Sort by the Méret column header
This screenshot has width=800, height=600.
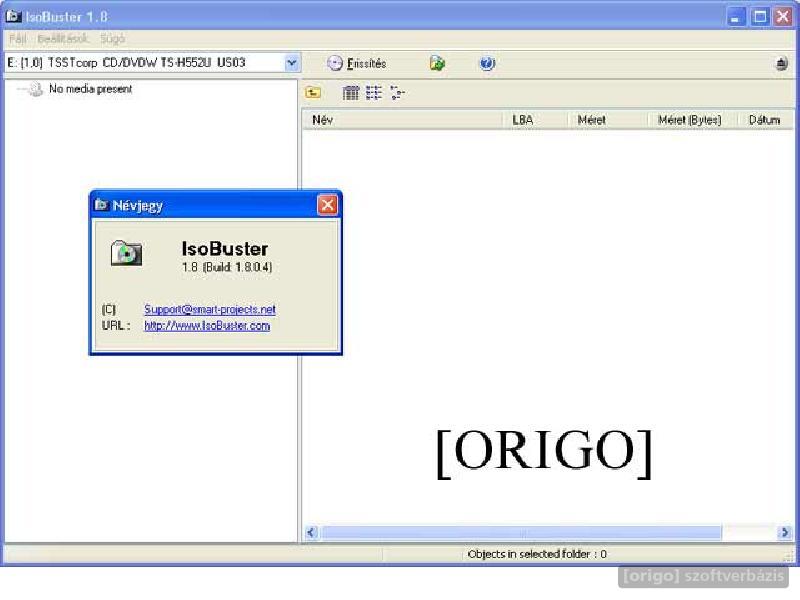click(x=607, y=120)
